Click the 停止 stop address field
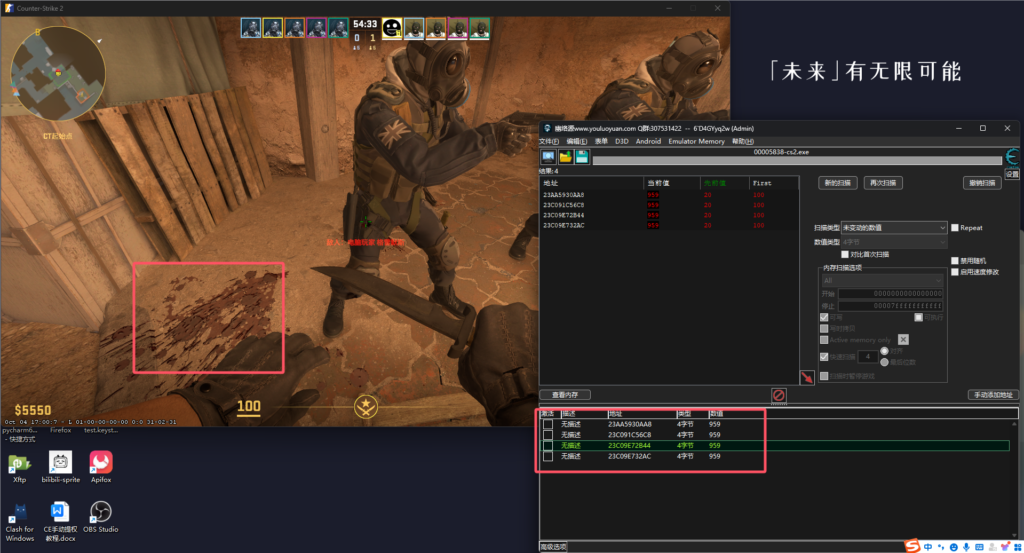Screen dimensions: 1024x553 click(891, 306)
